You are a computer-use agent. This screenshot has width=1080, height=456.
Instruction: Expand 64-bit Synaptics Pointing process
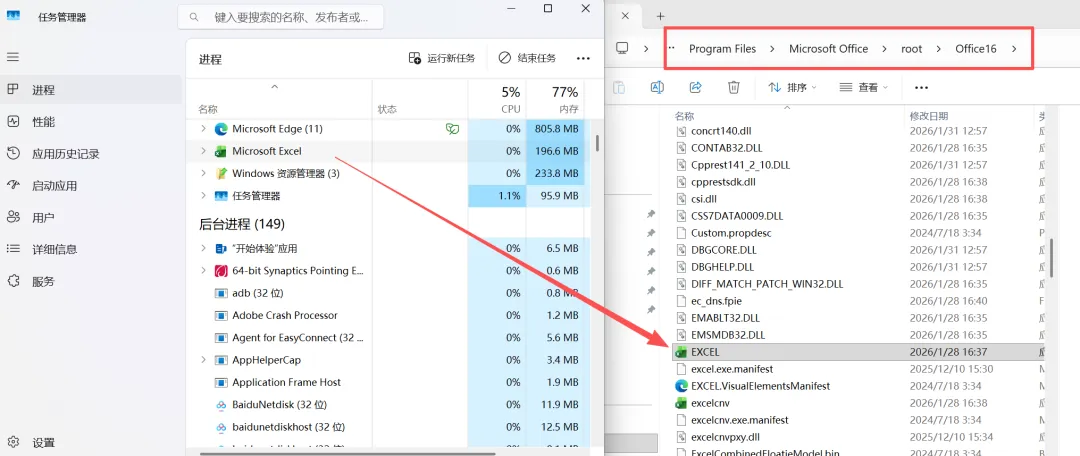pyautogui.click(x=202, y=271)
